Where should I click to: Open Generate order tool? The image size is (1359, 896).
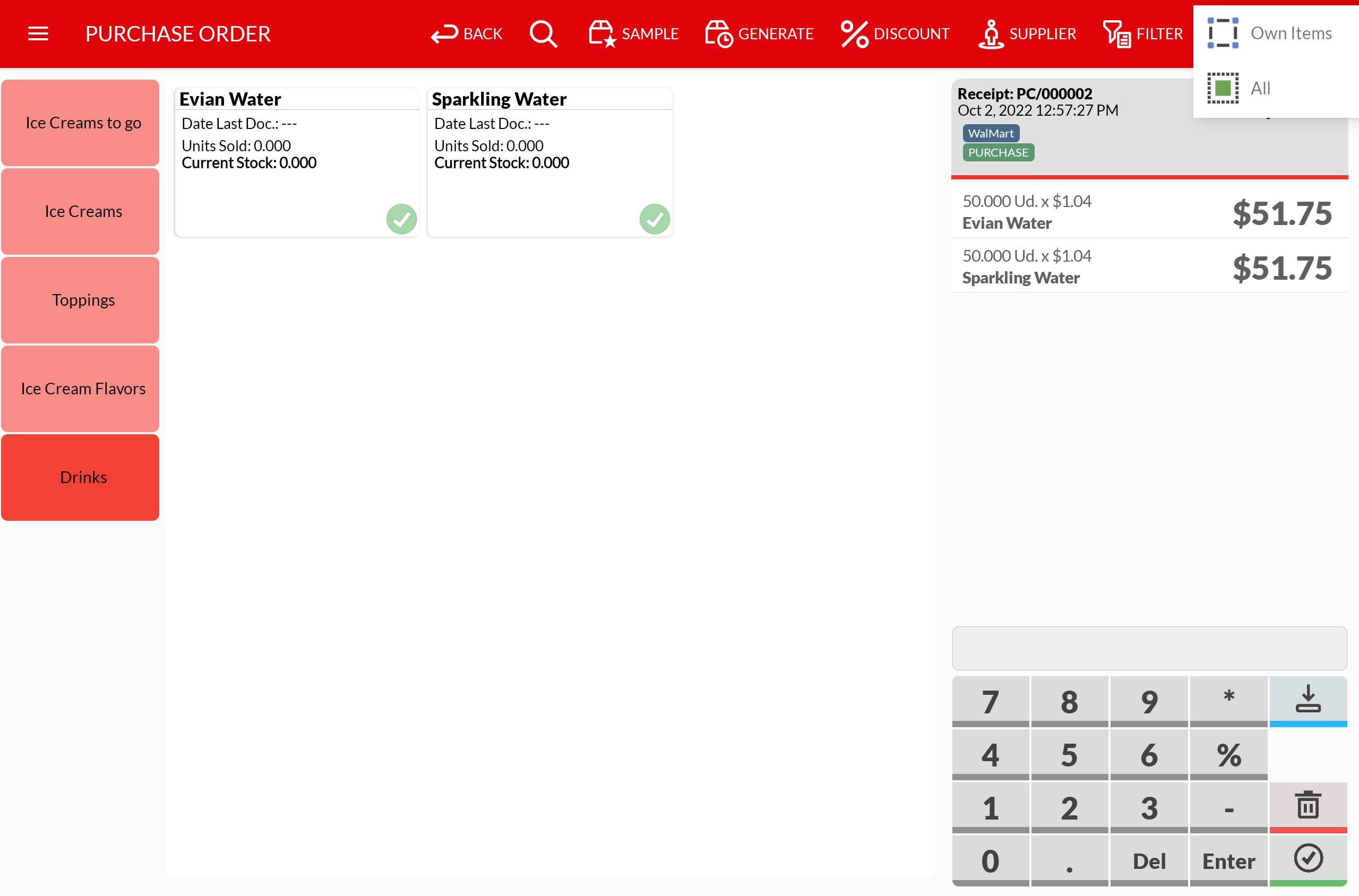(759, 34)
